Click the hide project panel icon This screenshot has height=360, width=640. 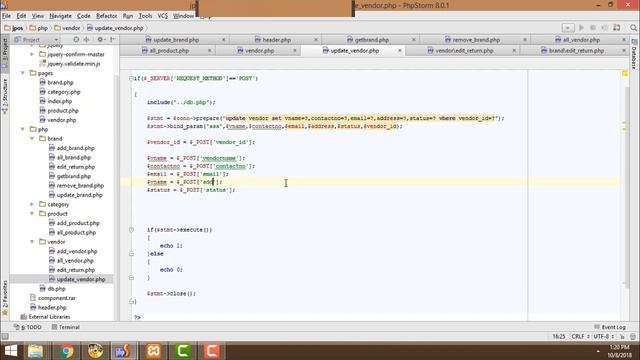[113, 40]
